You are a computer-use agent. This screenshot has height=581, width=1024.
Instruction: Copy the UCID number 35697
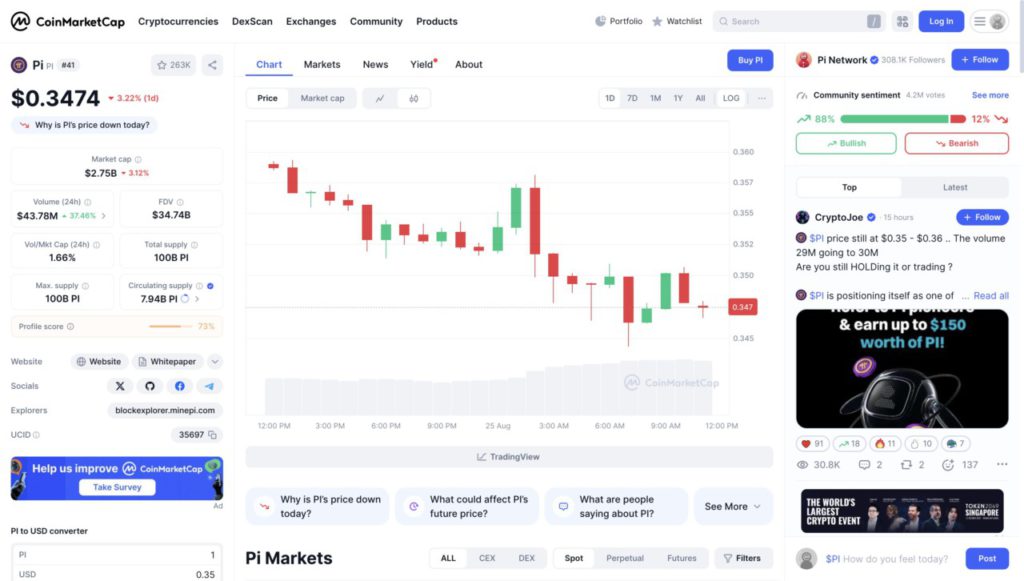coord(214,435)
